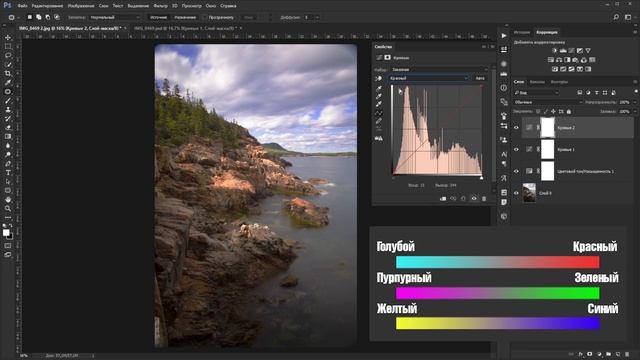
Task: Open the Файл menu
Action: point(22,6)
